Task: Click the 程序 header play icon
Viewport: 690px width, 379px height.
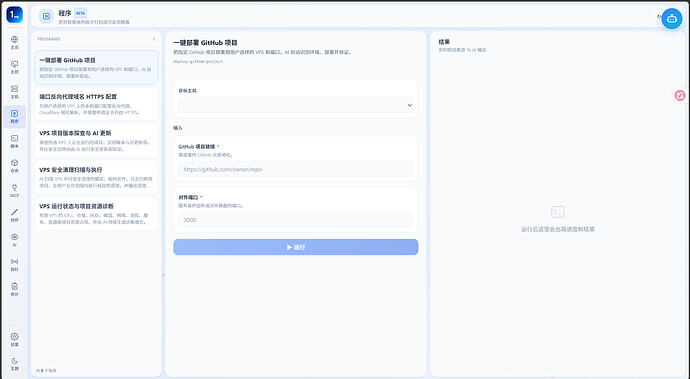Action: coord(46,16)
